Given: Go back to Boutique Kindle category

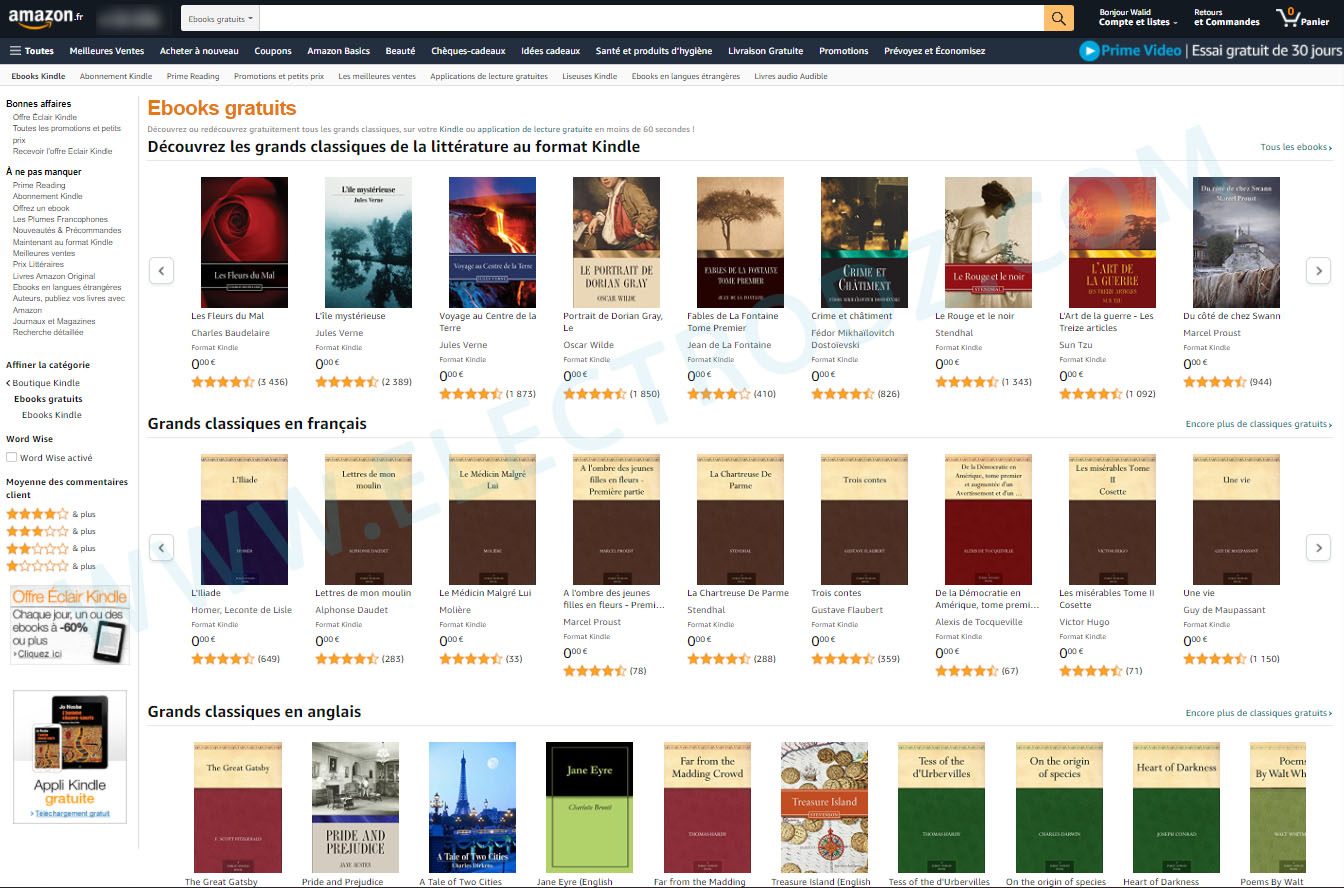Looking at the screenshot, I should (46, 383).
